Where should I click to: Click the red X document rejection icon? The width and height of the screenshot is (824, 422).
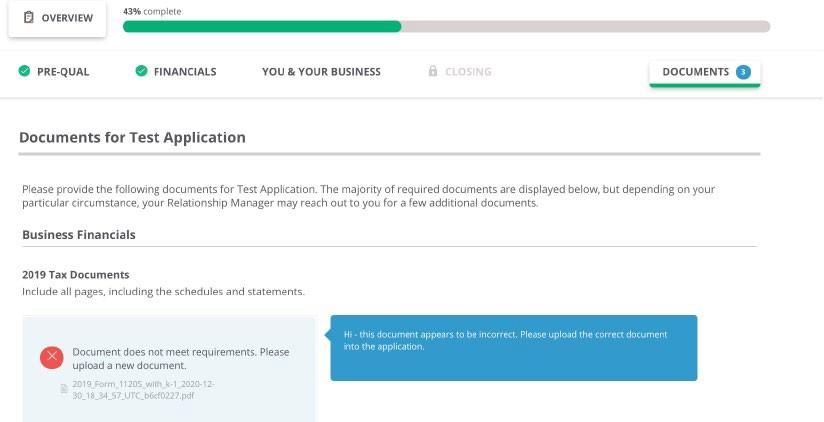point(52,357)
